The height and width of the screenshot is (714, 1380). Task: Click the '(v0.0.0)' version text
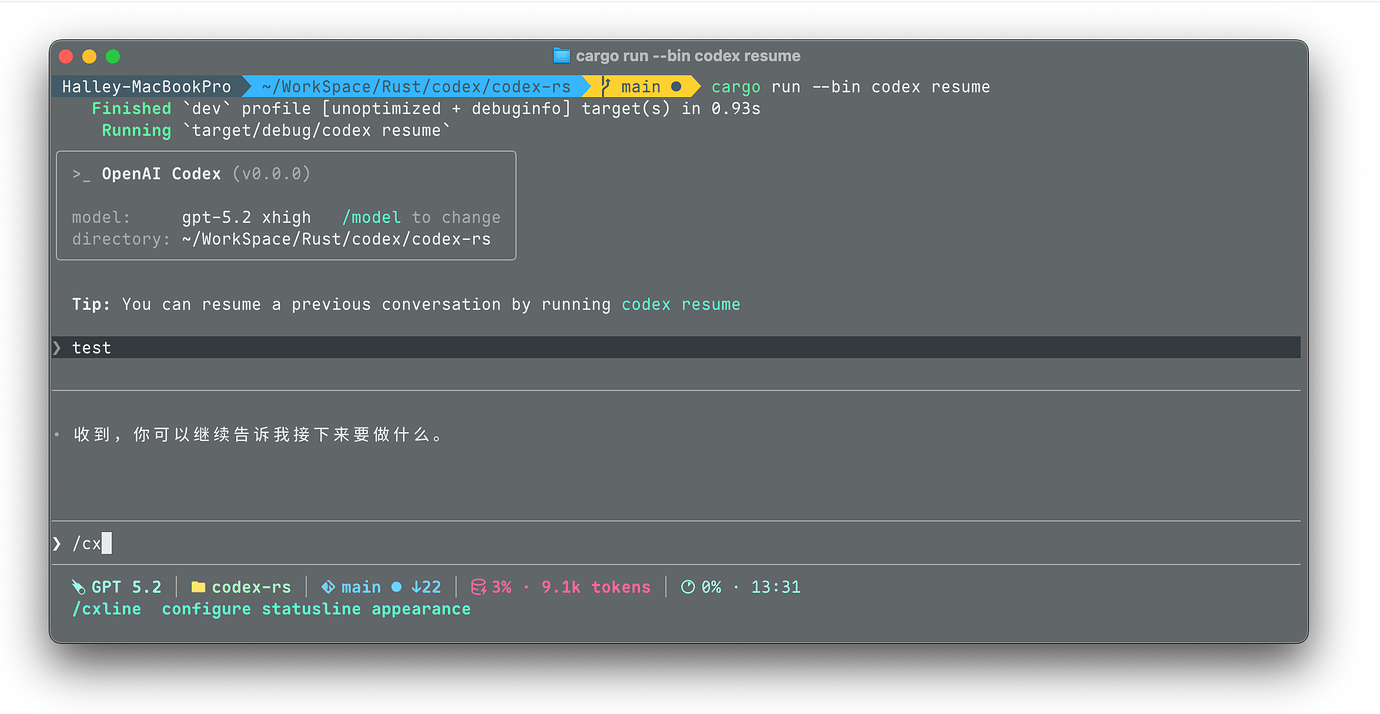pos(271,174)
